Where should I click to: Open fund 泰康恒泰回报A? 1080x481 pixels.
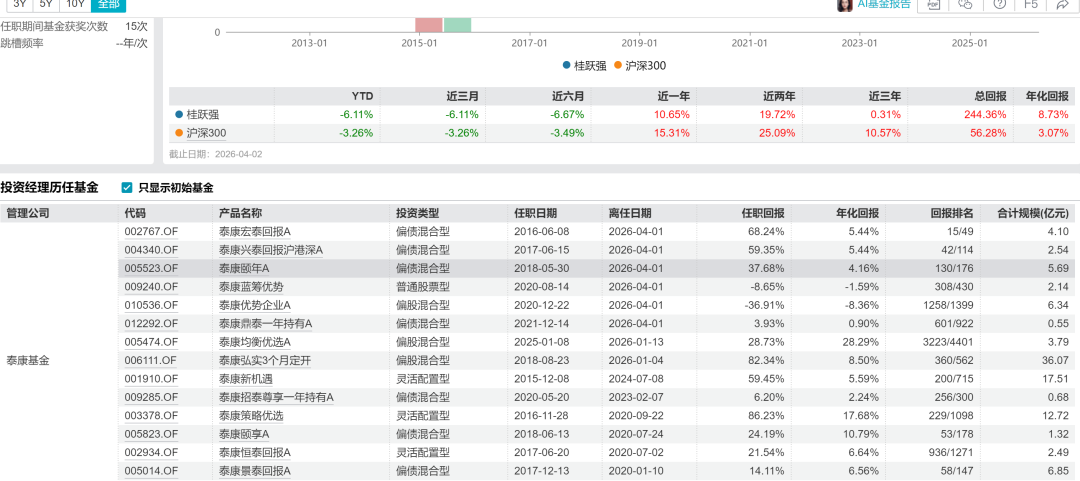click(255, 452)
